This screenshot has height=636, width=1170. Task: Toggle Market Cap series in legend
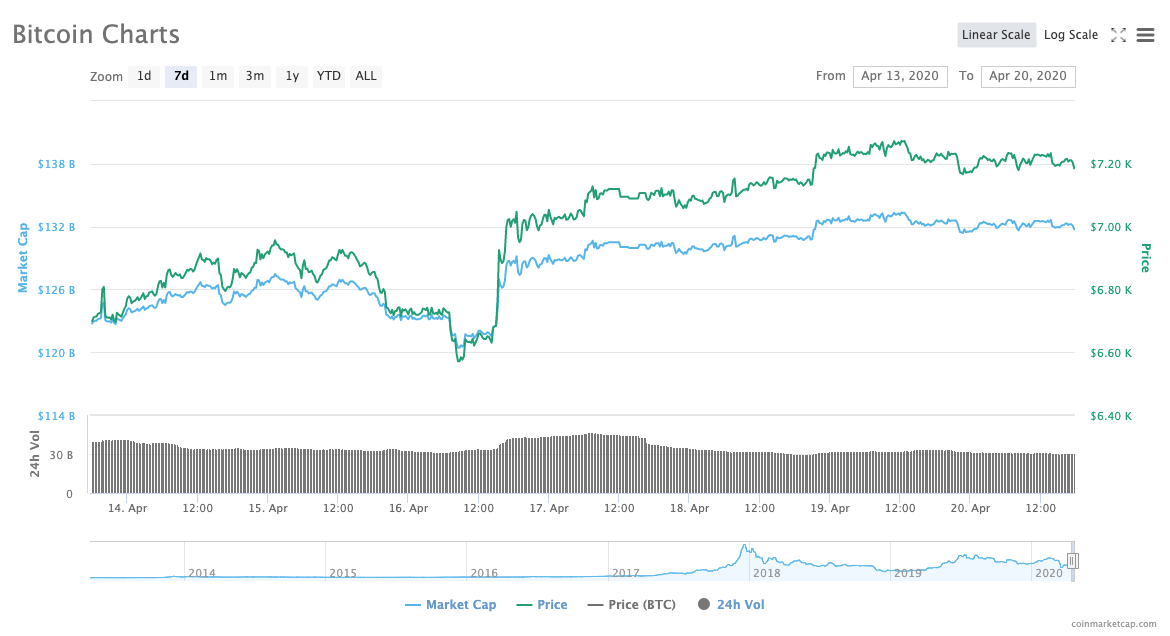coord(451,605)
